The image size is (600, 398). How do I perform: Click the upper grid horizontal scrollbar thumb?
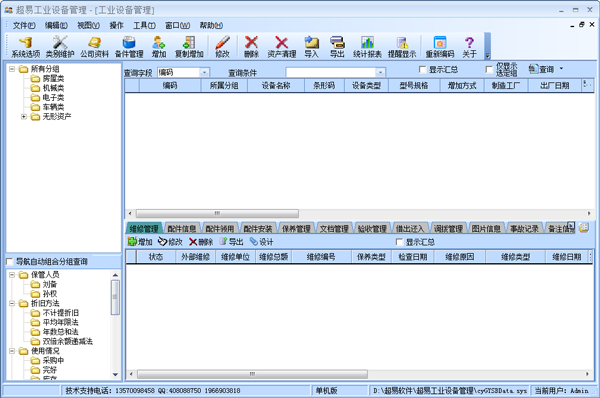pyautogui.click(x=217, y=213)
